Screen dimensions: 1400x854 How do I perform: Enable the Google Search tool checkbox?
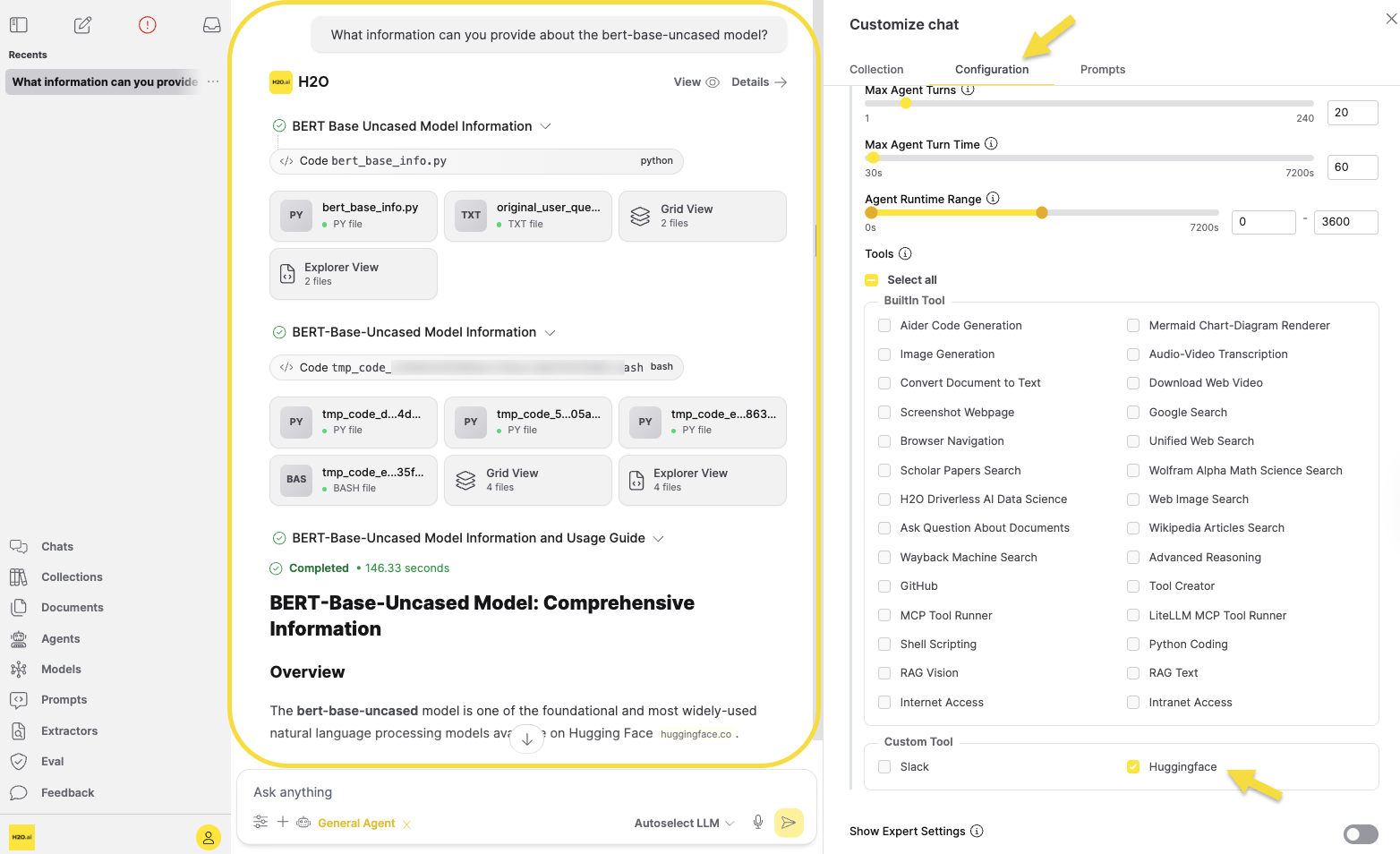click(1133, 413)
